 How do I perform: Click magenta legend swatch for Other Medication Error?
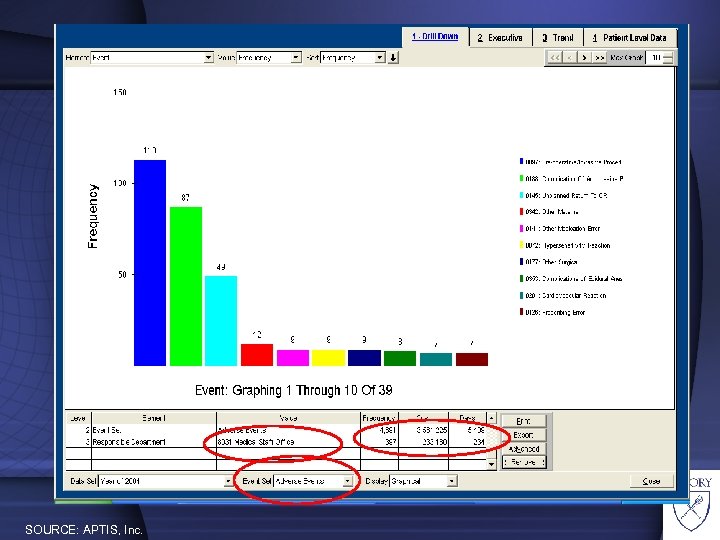(x=521, y=228)
